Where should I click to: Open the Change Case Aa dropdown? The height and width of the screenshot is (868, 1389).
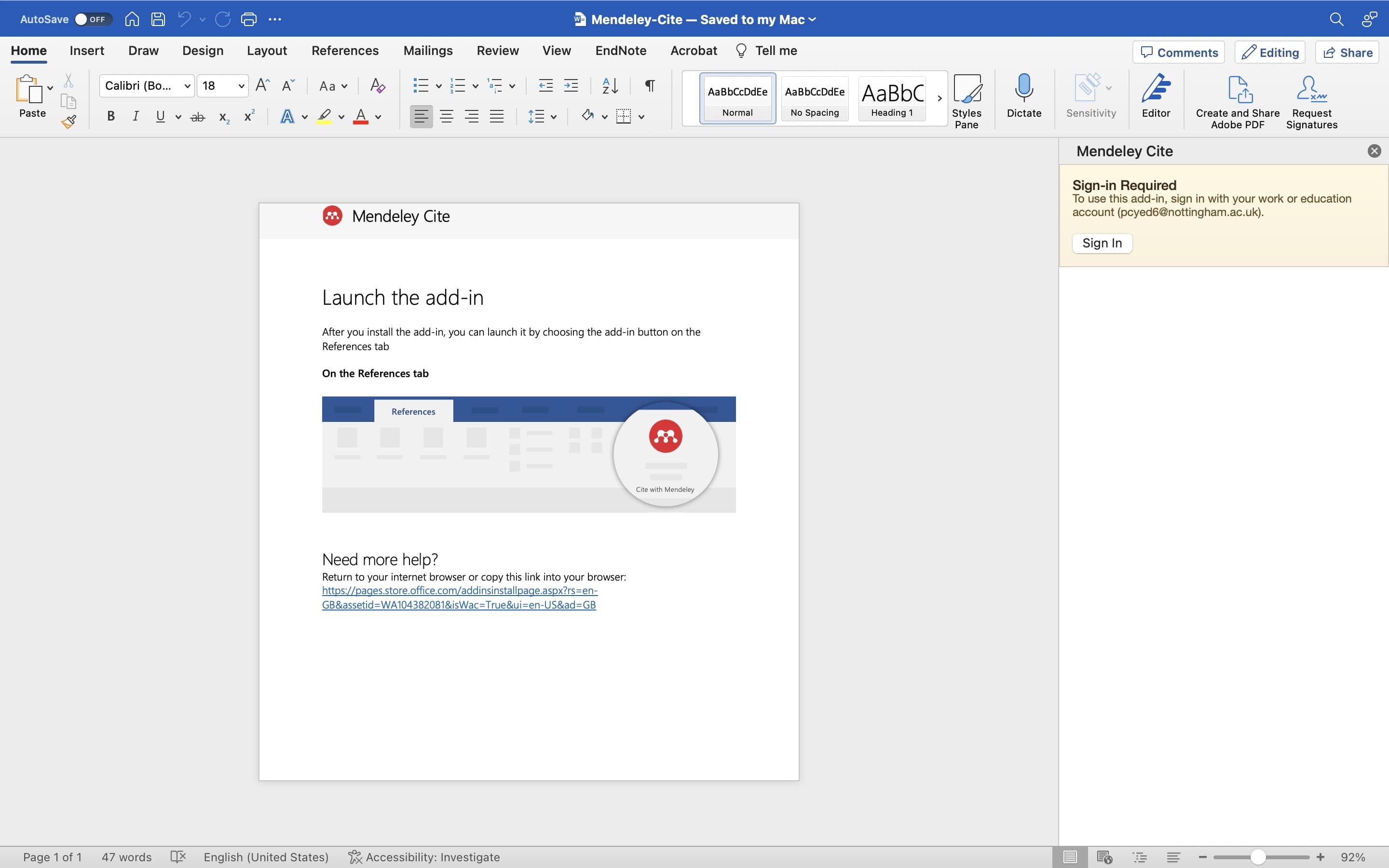point(333,86)
